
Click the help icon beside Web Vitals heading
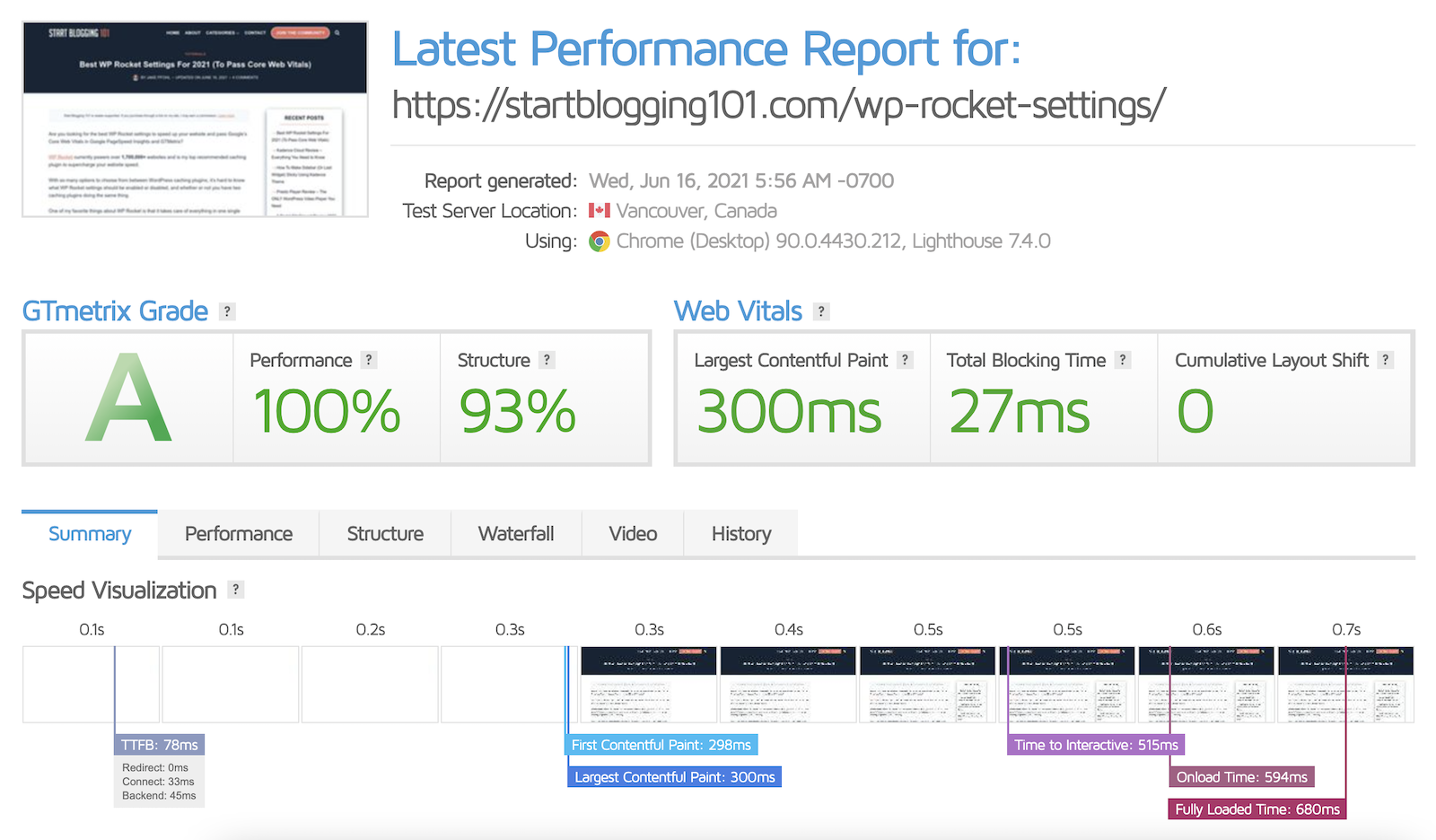tap(821, 311)
